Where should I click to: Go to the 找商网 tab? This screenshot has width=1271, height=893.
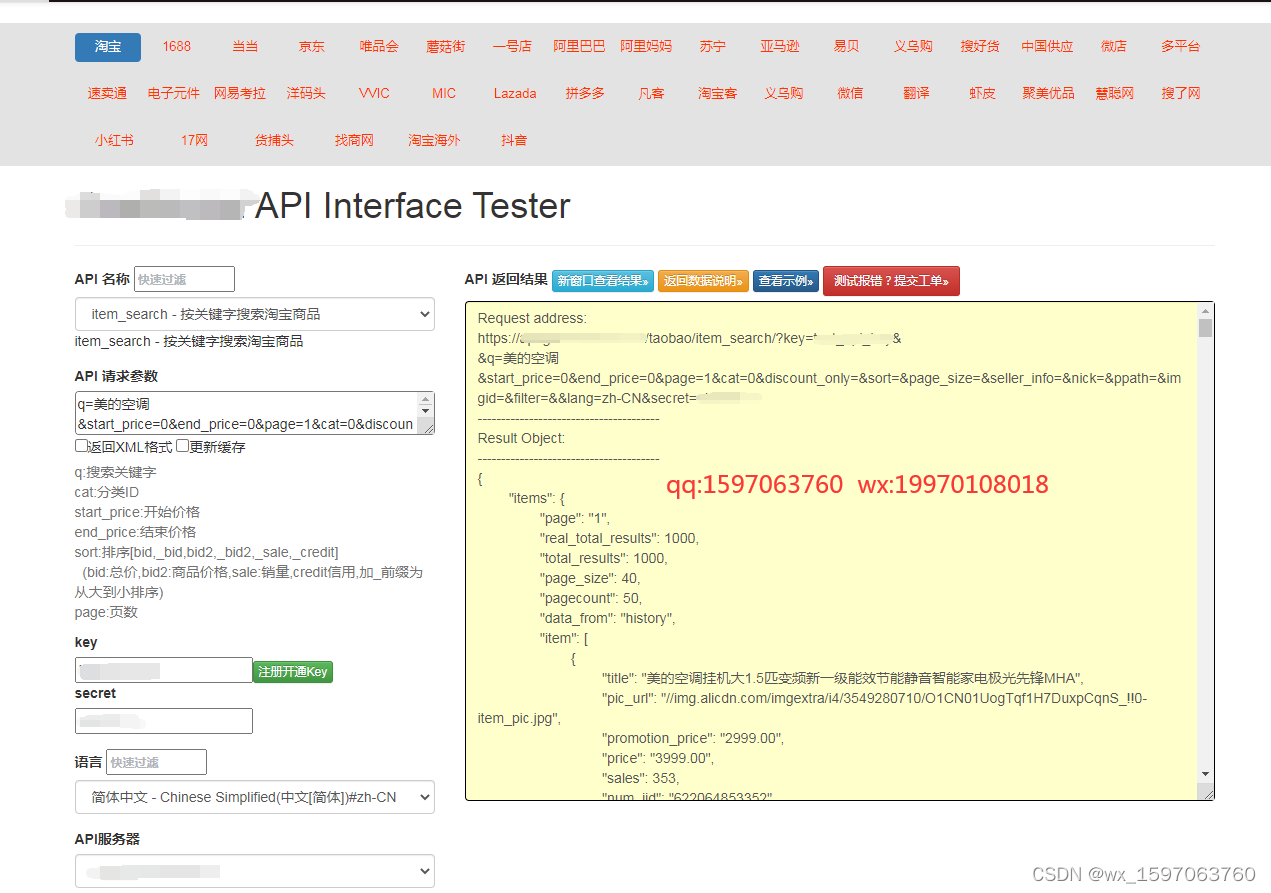(x=354, y=141)
